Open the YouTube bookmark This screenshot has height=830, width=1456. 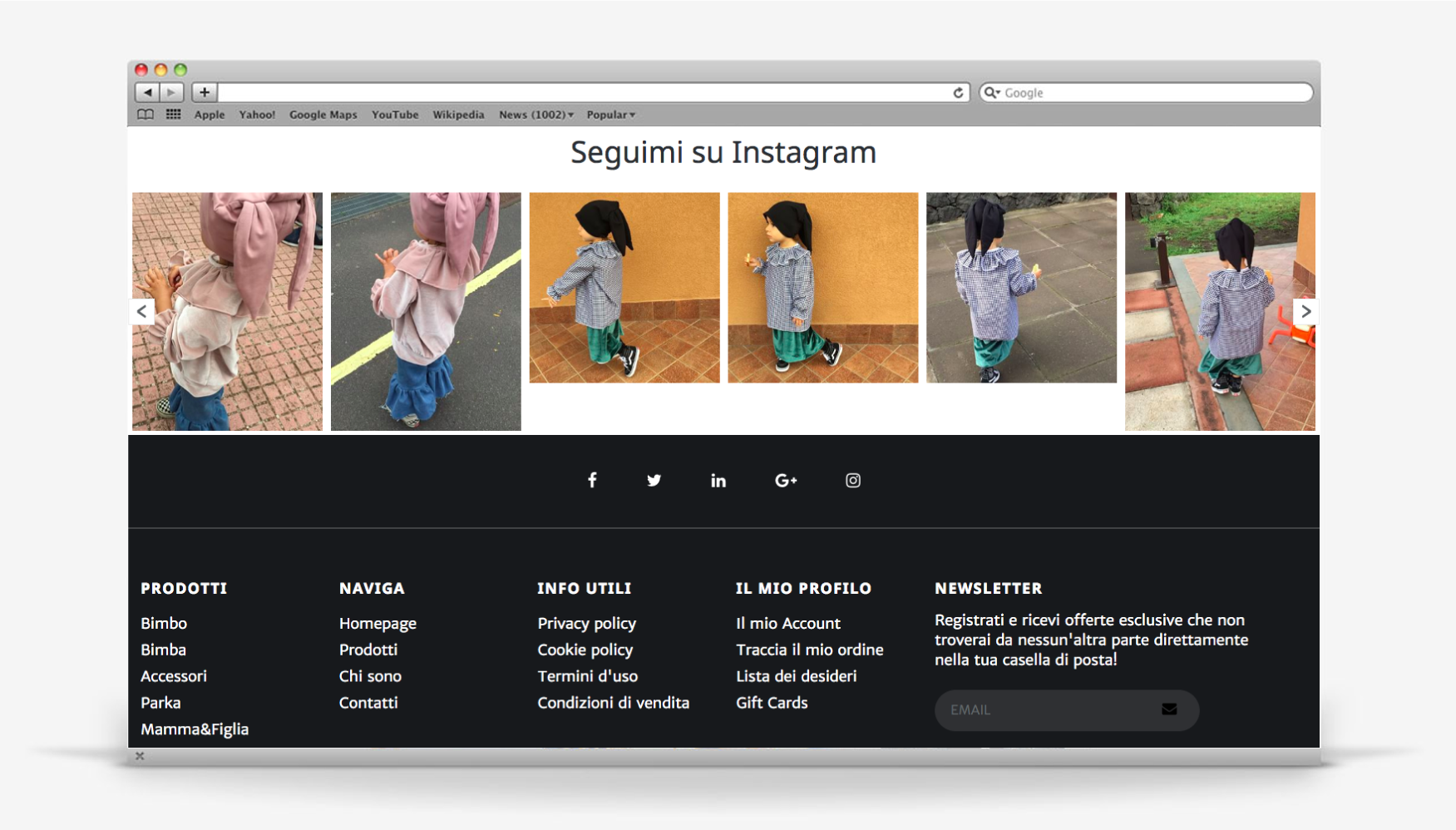395,115
